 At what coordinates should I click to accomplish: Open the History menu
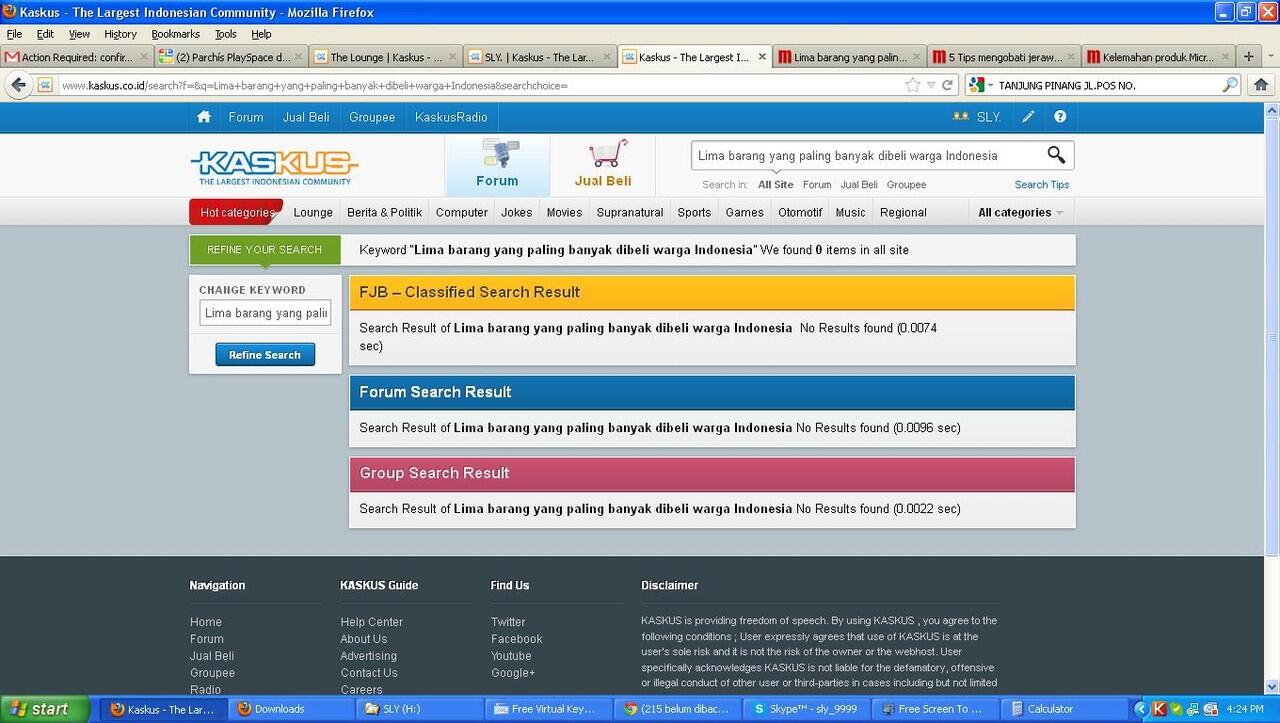tap(120, 34)
